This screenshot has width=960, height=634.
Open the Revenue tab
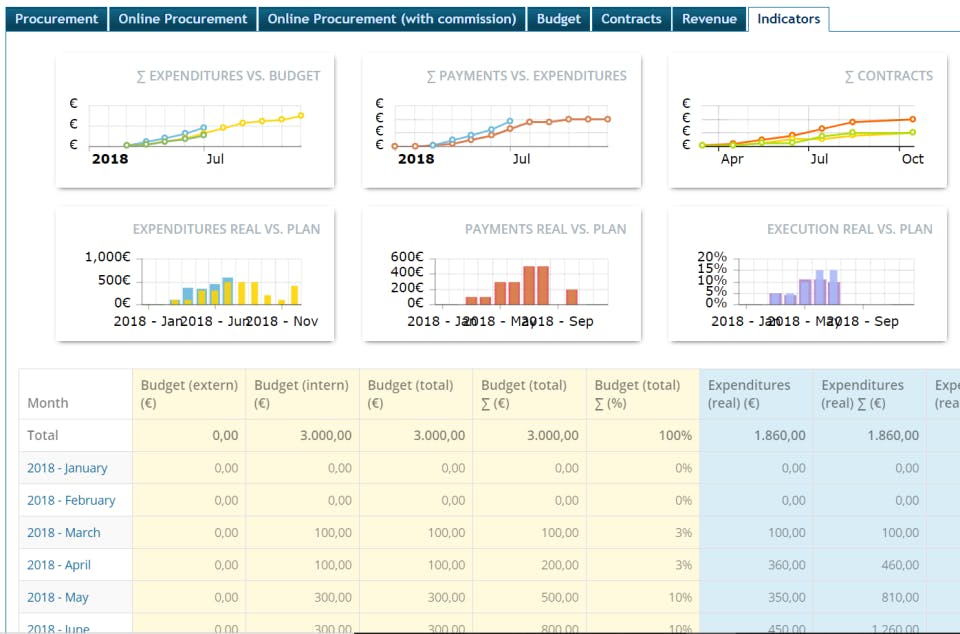709,19
